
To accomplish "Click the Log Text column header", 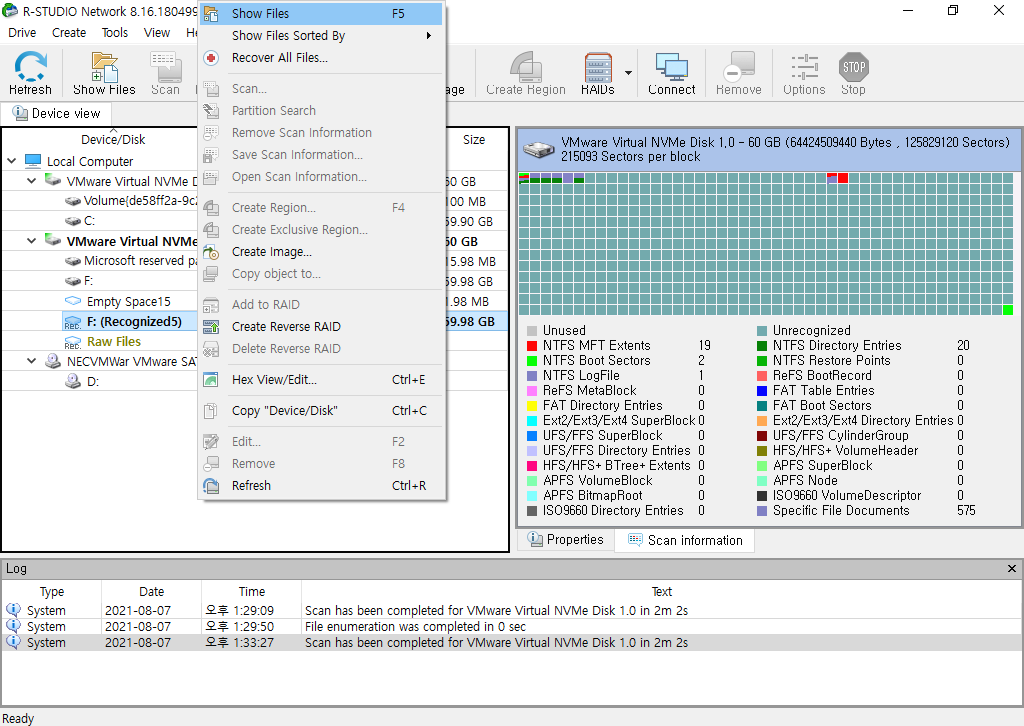I will pos(662,592).
